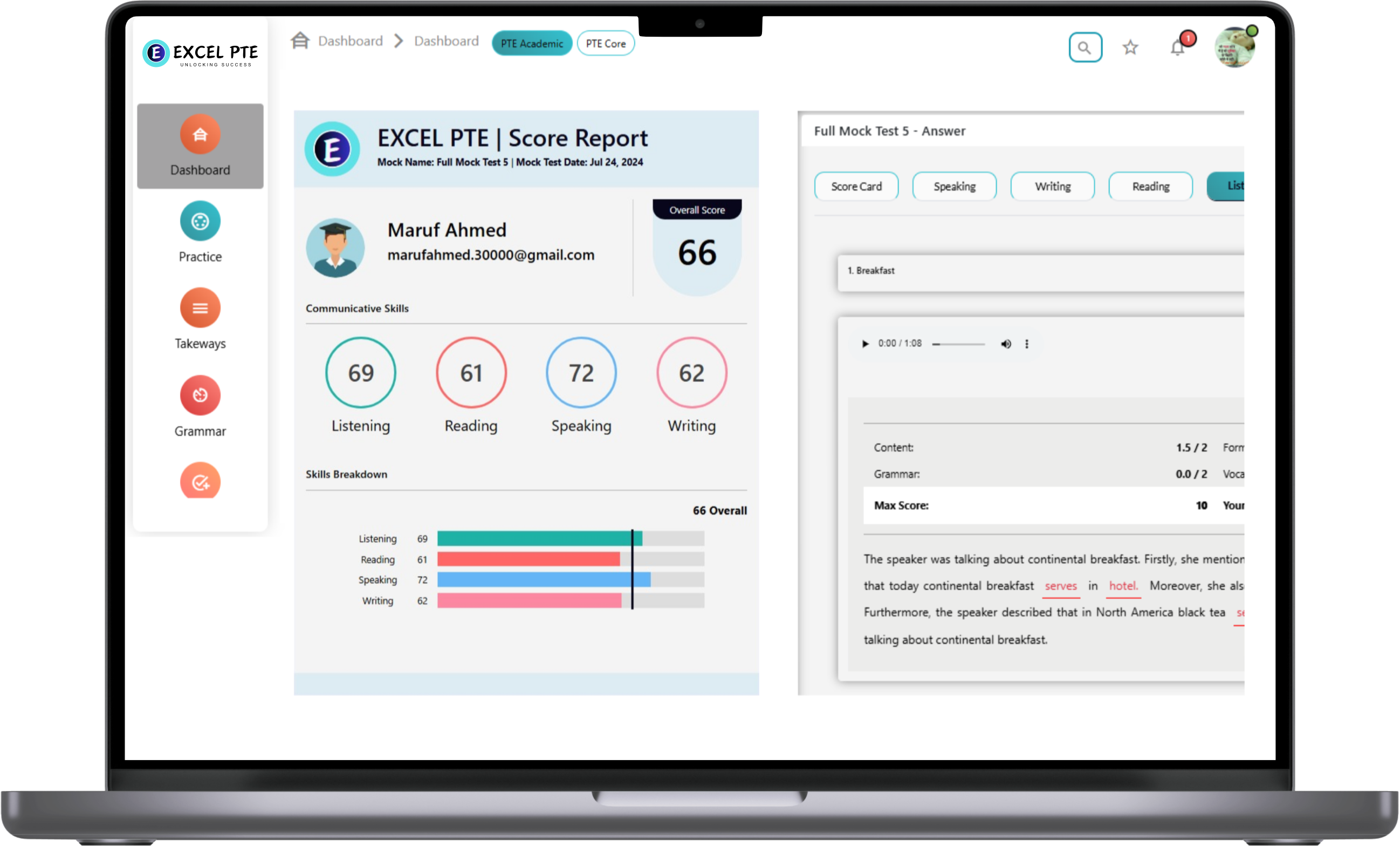The width and height of the screenshot is (1400, 847).
Task: Open the Practice sidebar icon
Action: click(200, 221)
